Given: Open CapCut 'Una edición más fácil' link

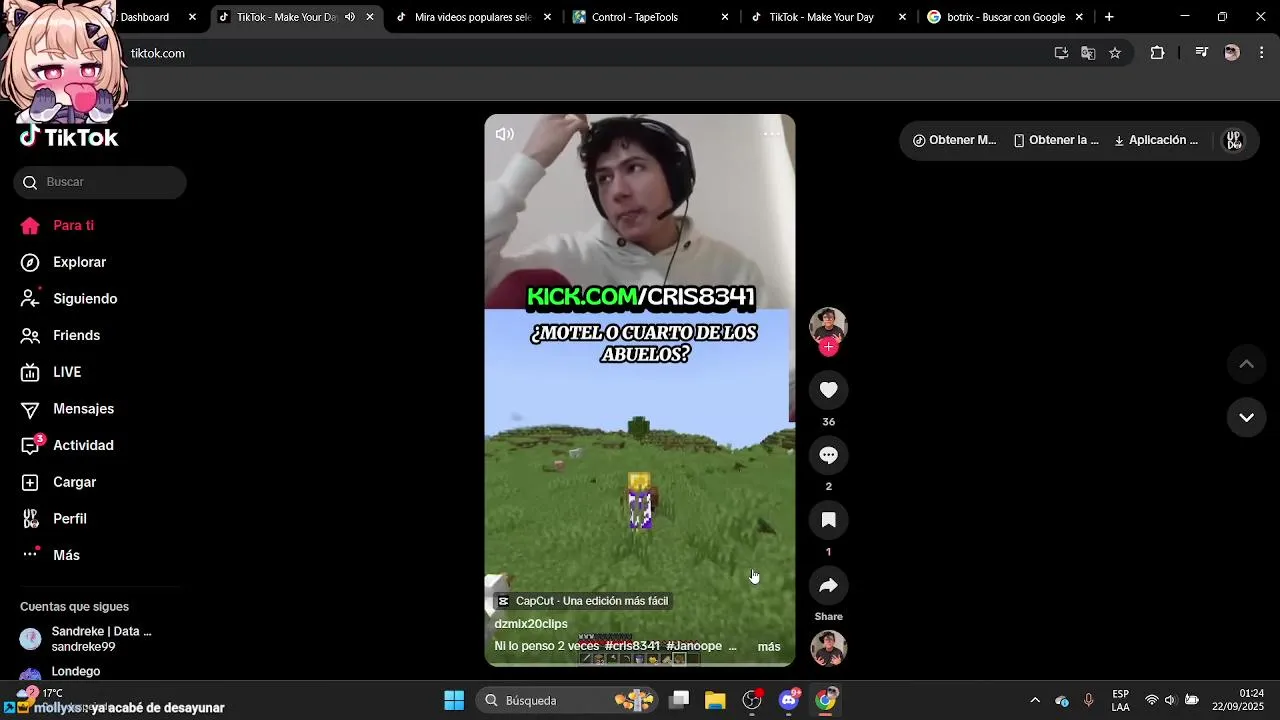Looking at the screenshot, I should (x=583, y=601).
